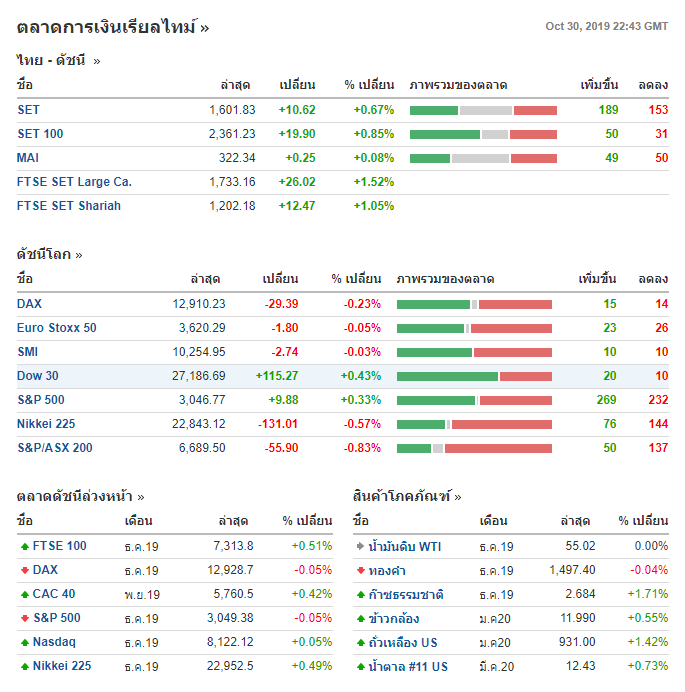
Task: Click the grey arrow icon beside น้ำมันดิบ WTI
Action: [360, 546]
